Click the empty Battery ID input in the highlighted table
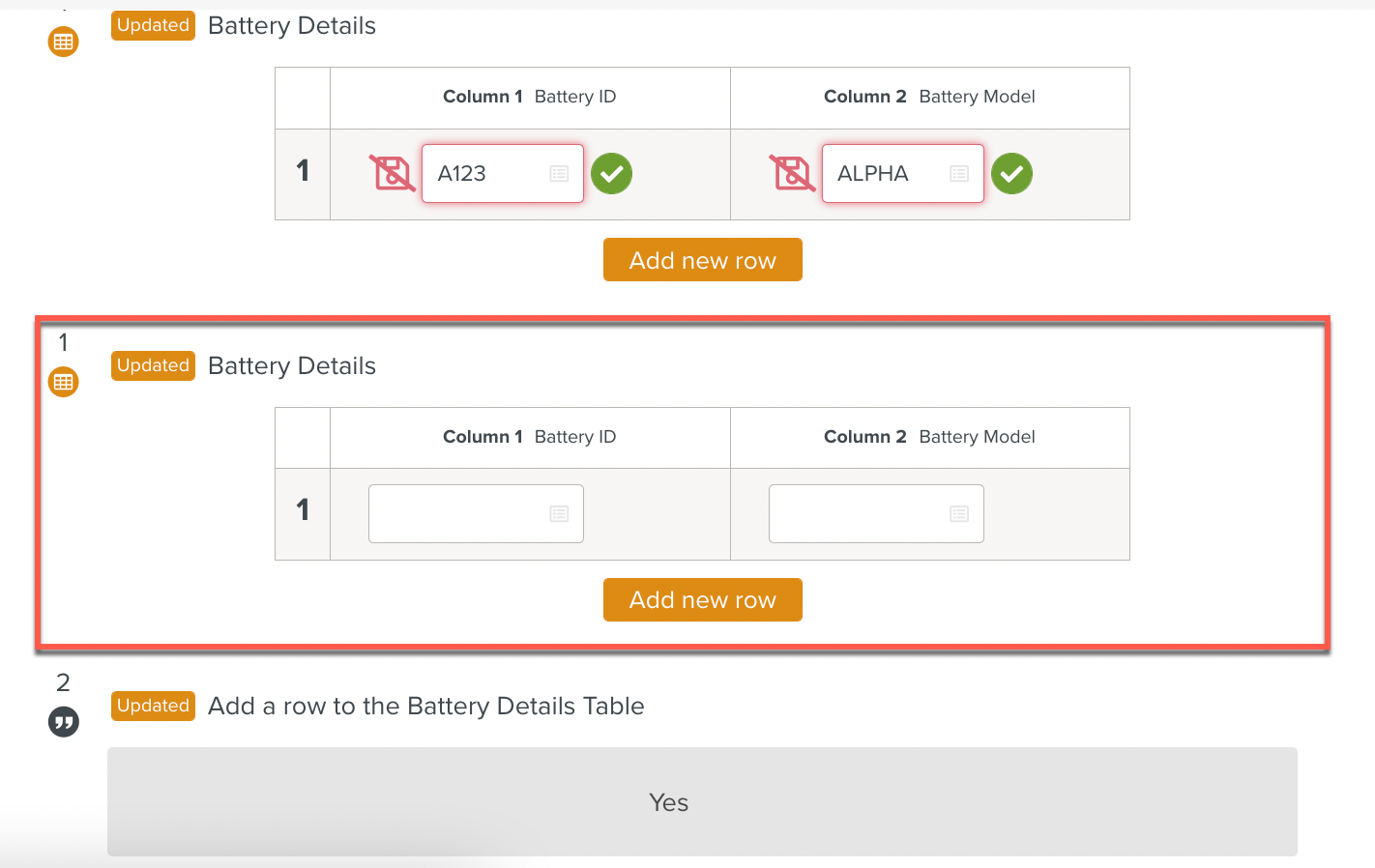1375x868 pixels. 454,514
